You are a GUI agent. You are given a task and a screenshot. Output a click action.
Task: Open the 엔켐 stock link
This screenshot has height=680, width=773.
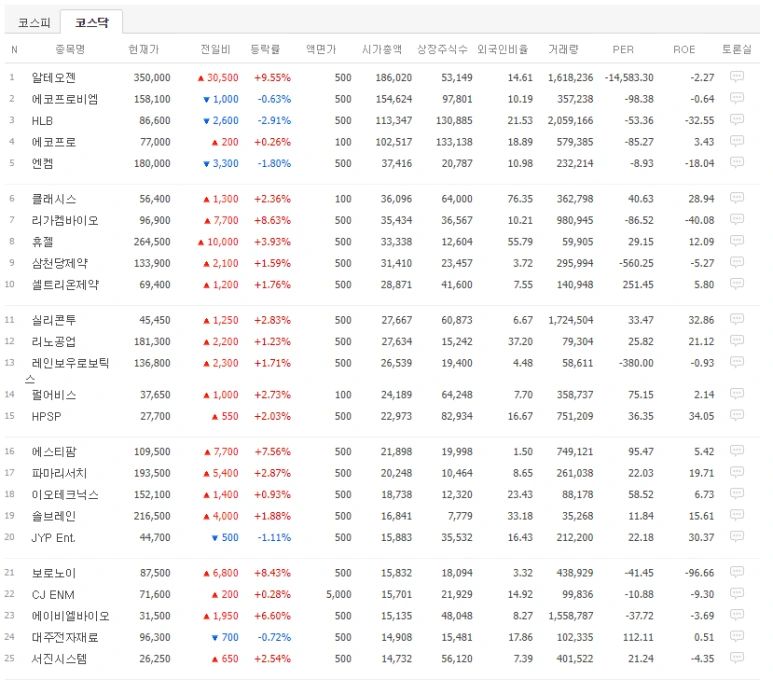[x=42, y=163]
